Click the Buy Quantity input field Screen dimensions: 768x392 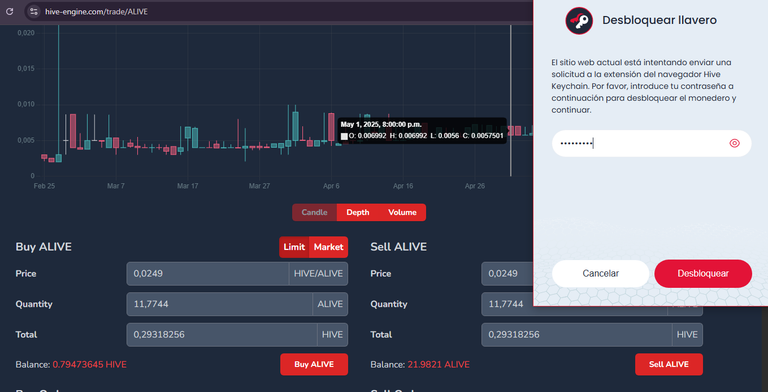pyautogui.click(x=219, y=304)
